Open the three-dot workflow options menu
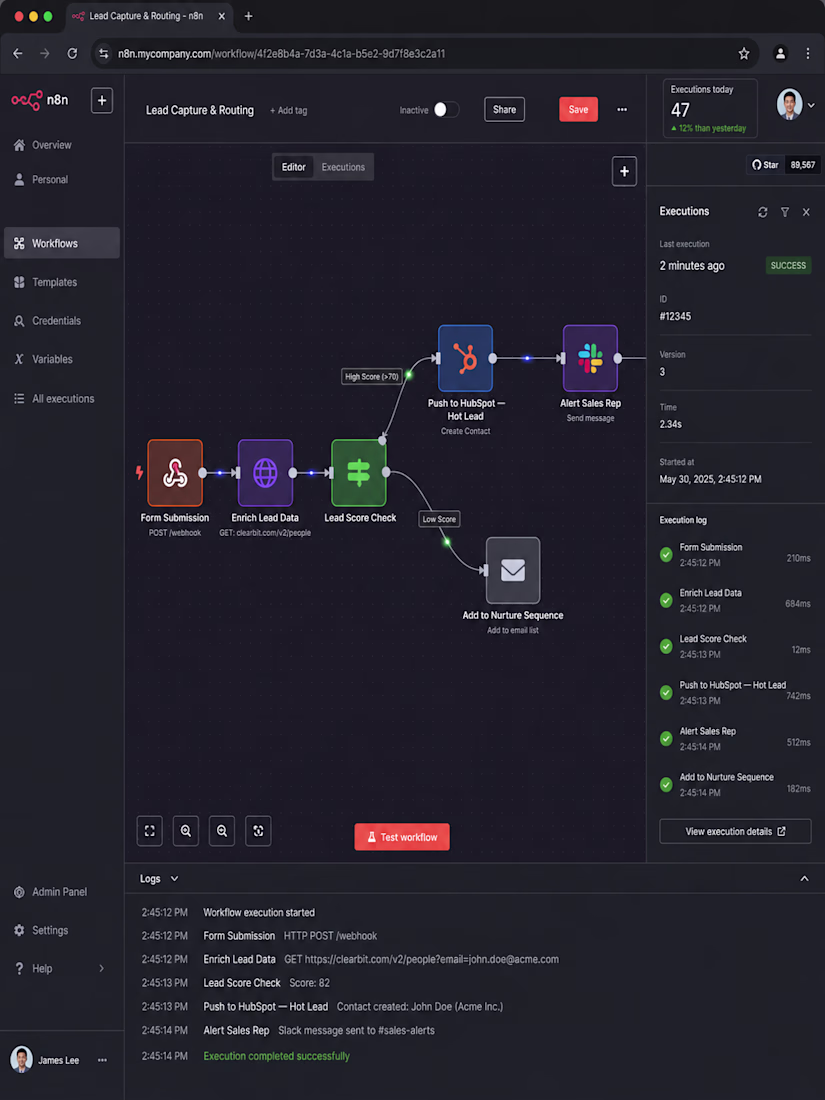The height and width of the screenshot is (1100, 825). 622,109
